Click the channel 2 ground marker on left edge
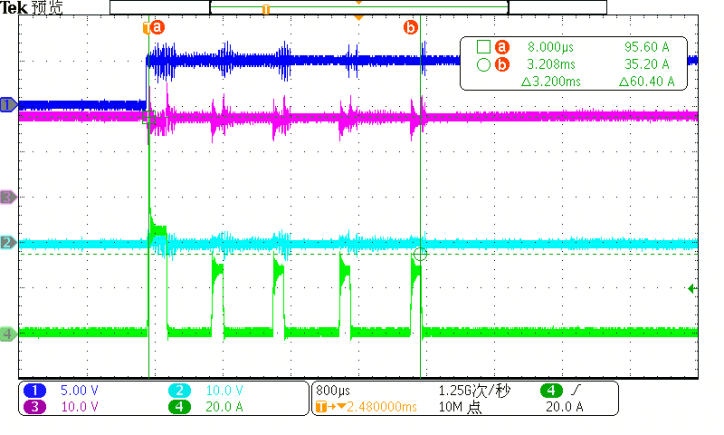 [8, 242]
